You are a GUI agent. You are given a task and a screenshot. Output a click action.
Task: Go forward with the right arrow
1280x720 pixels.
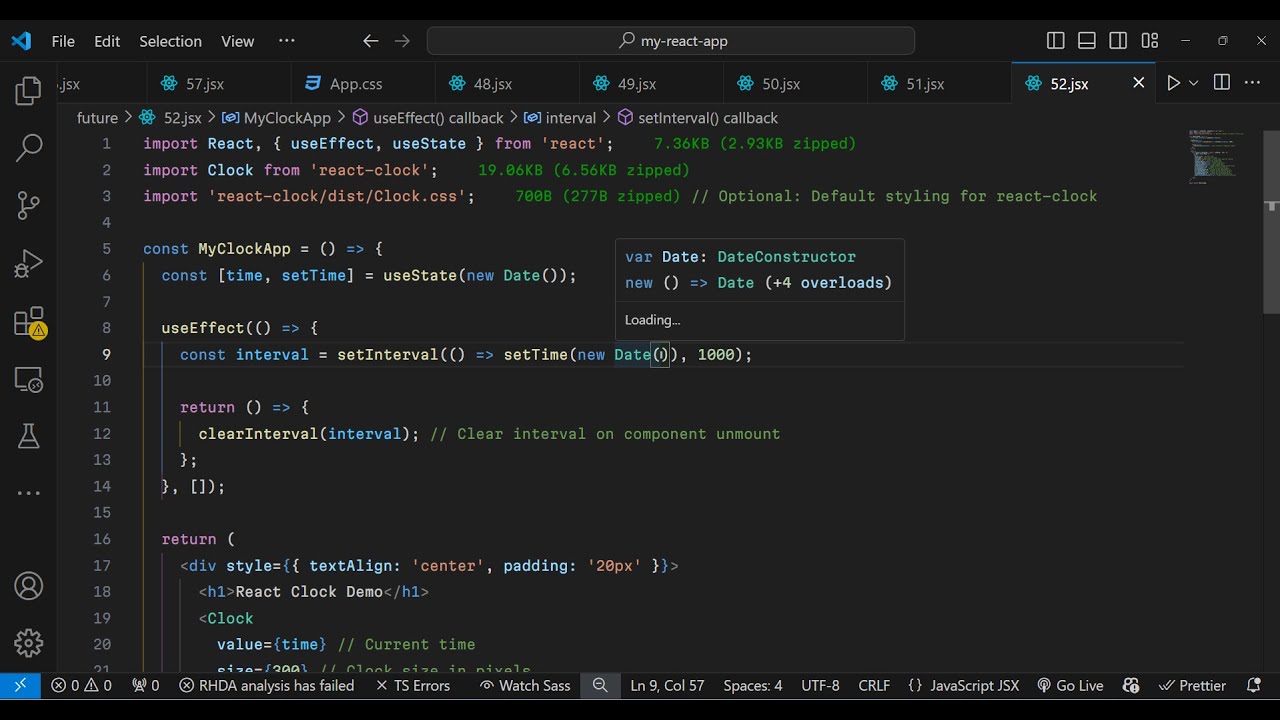click(402, 41)
